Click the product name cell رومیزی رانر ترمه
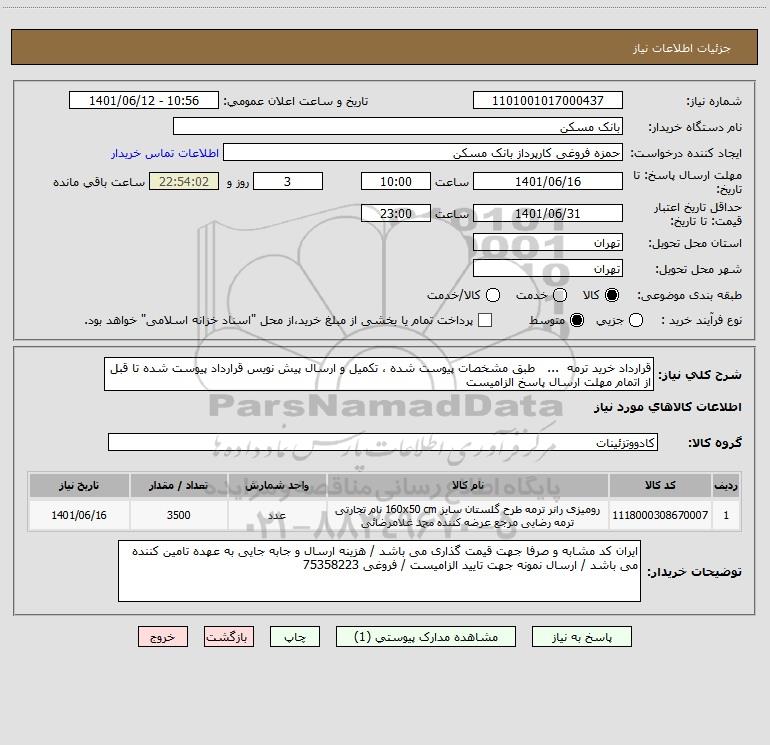Image resolution: width=770 pixels, height=745 pixels. point(468,516)
